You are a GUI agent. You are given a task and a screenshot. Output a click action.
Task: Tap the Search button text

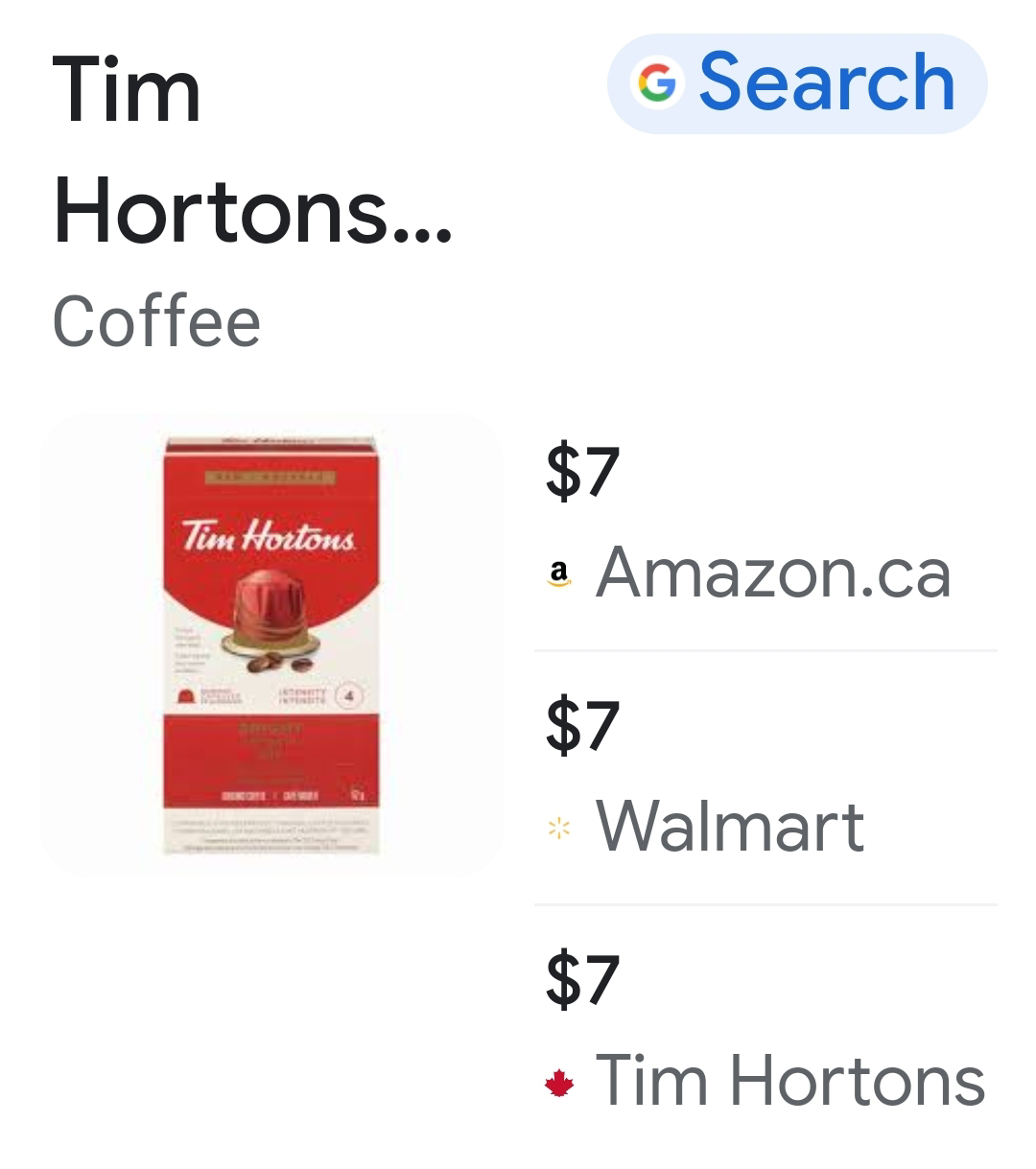pyautogui.click(x=827, y=82)
